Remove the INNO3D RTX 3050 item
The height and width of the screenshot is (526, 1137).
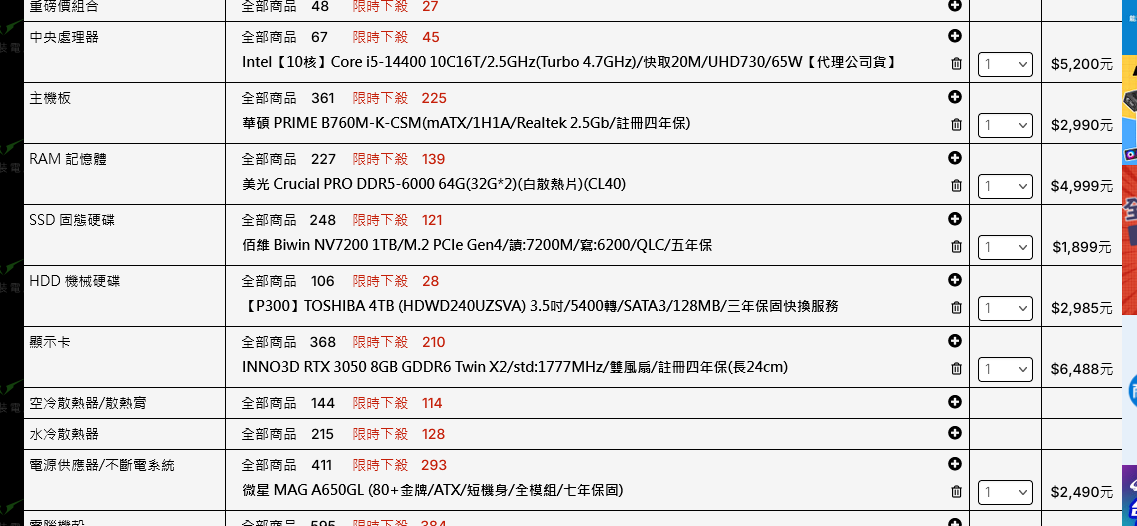(956, 369)
